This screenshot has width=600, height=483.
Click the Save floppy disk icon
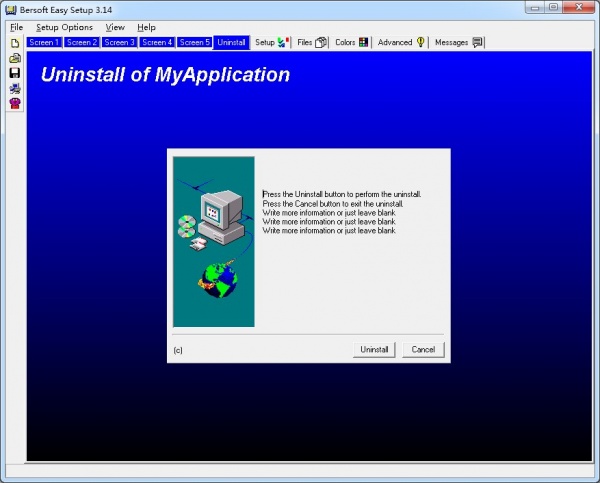click(x=14, y=73)
